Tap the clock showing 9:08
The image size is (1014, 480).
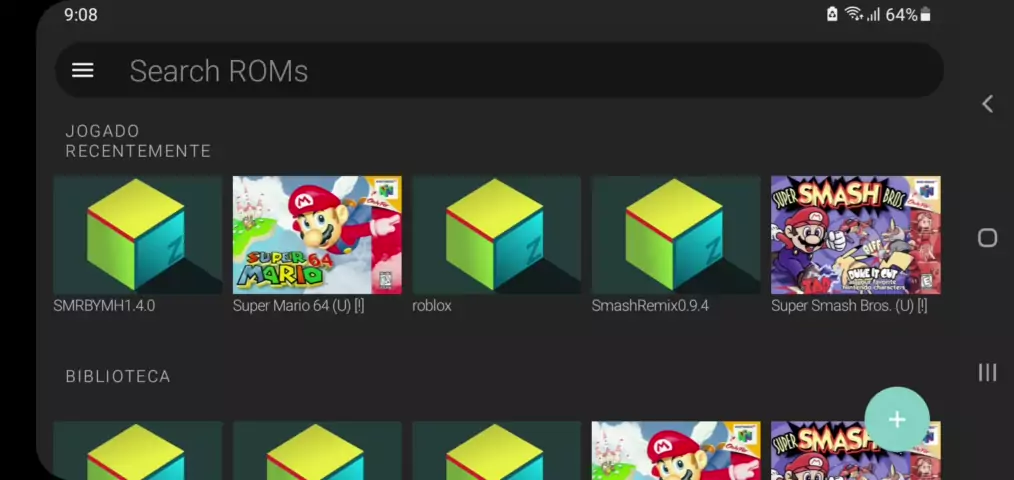[x=81, y=15]
